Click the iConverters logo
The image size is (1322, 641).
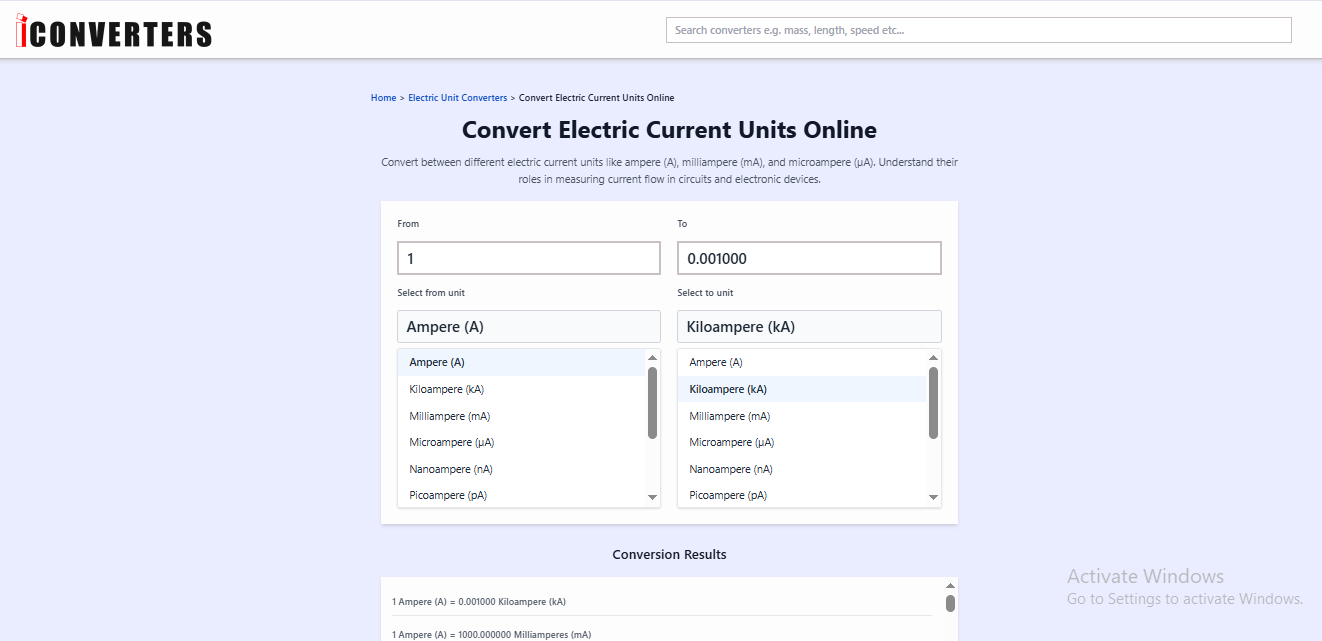pos(113,30)
